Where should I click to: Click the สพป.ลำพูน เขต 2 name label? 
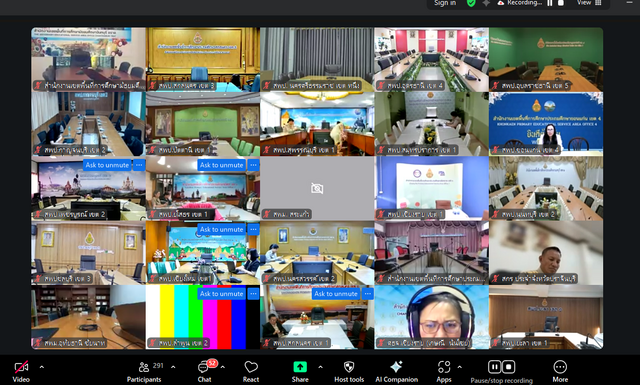(x=183, y=343)
